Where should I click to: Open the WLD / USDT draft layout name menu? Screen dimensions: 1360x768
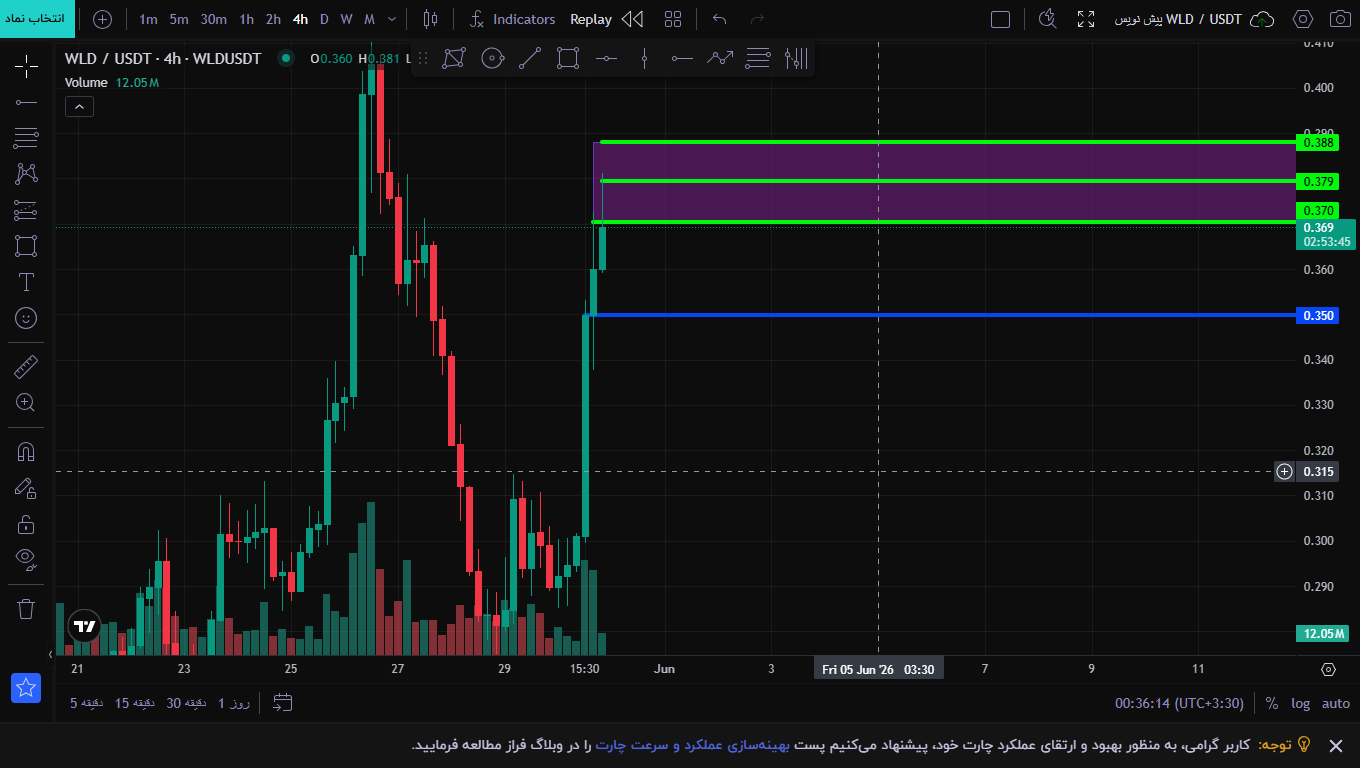click(1178, 19)
